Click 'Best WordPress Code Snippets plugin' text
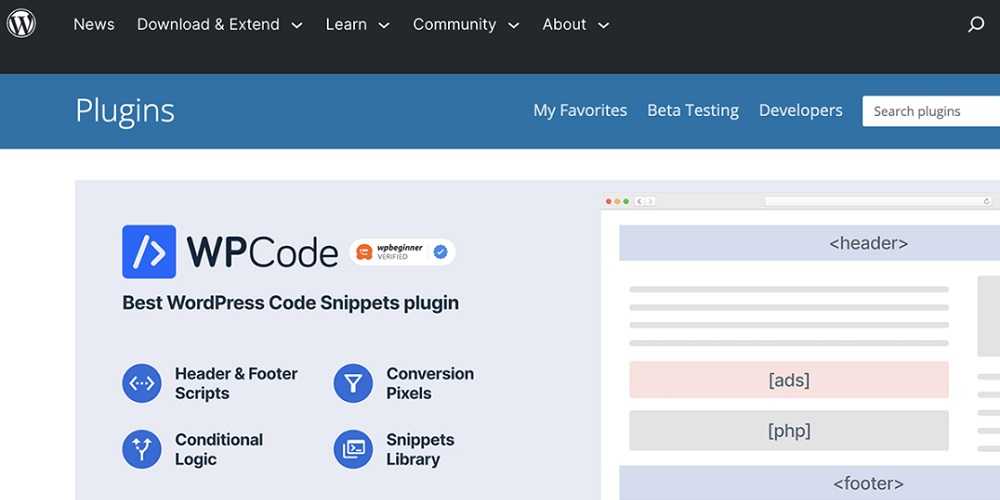This screenshot has width=1000, height=500. click(290, 303)
